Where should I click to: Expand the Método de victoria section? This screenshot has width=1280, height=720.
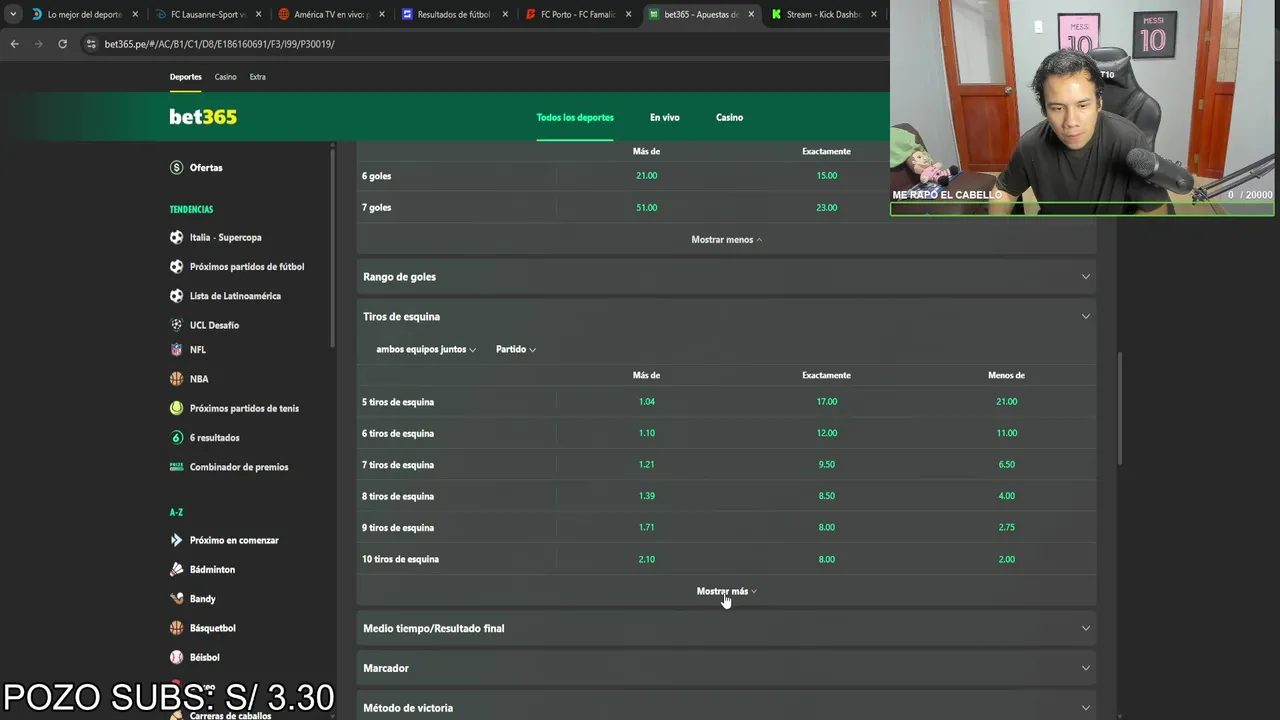pos(726,706)
